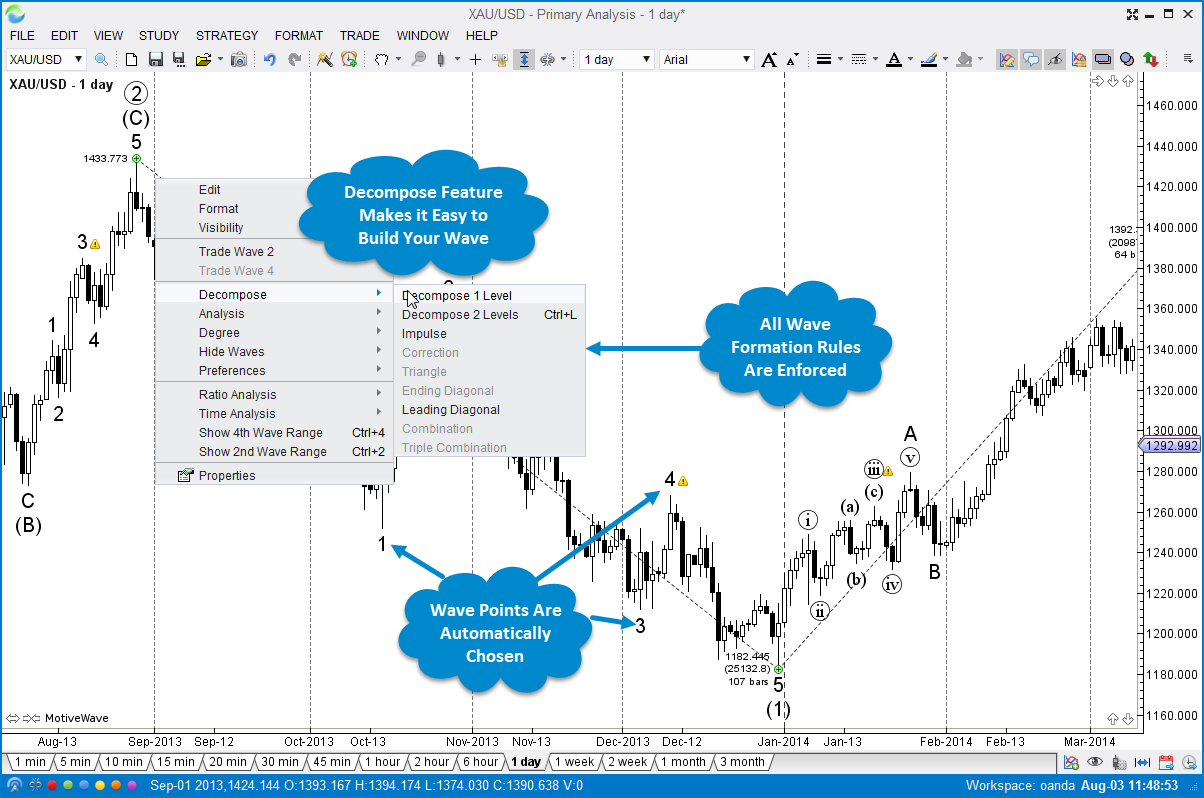Select Impulse in the Decompose submenu
The width and height of the screenshot is (1204, 798).
pos(490,334)
